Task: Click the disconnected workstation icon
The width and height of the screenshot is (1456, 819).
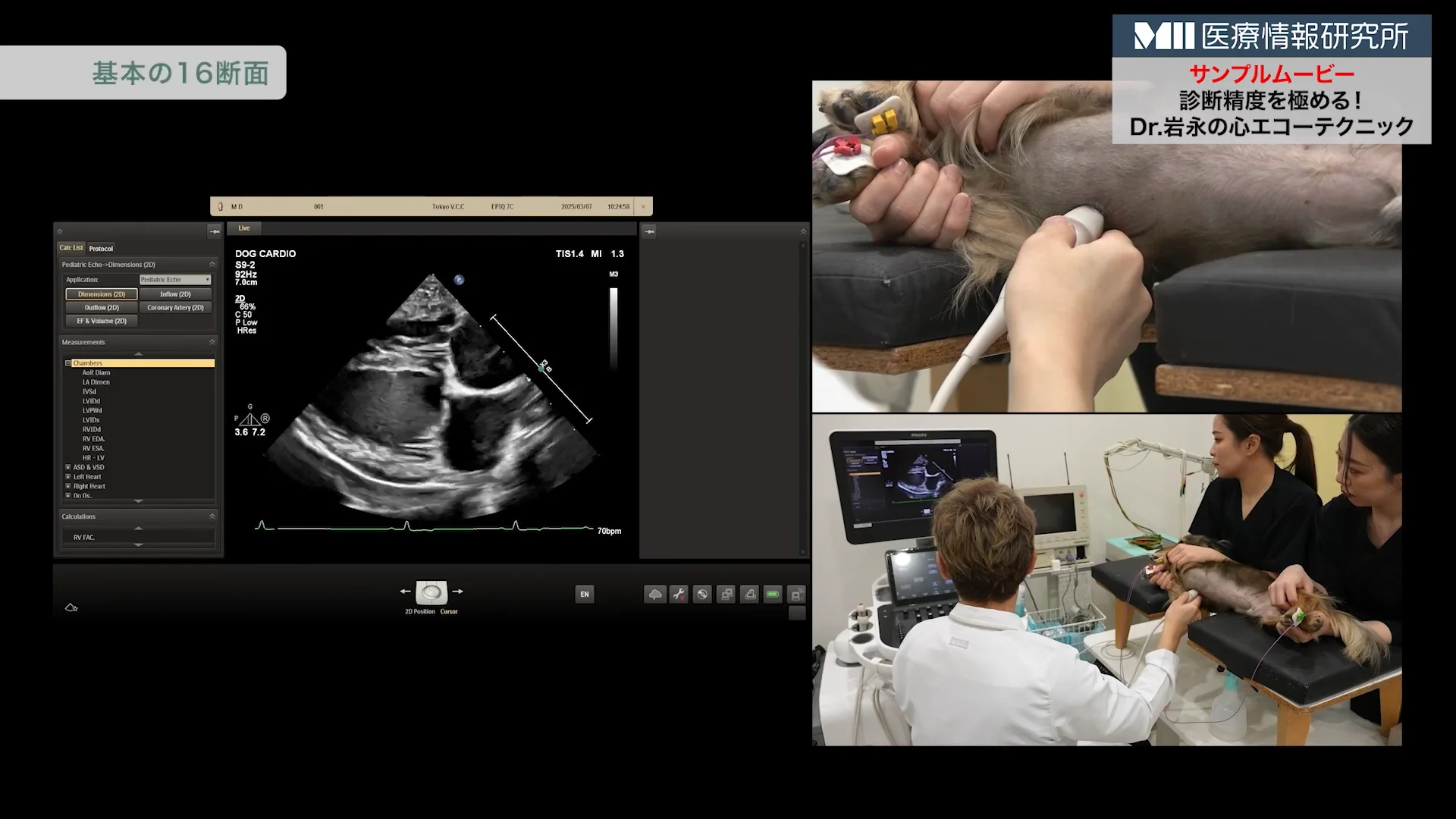Action: pyautogui.click(x=796, y=595)
